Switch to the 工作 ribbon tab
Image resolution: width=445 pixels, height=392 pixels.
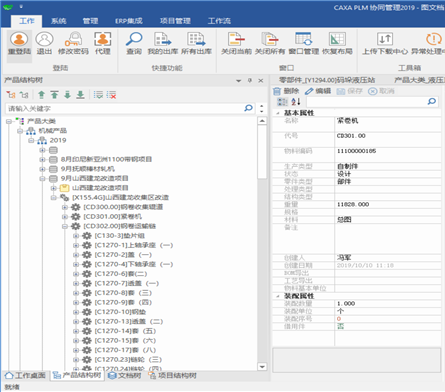point(27,21)
